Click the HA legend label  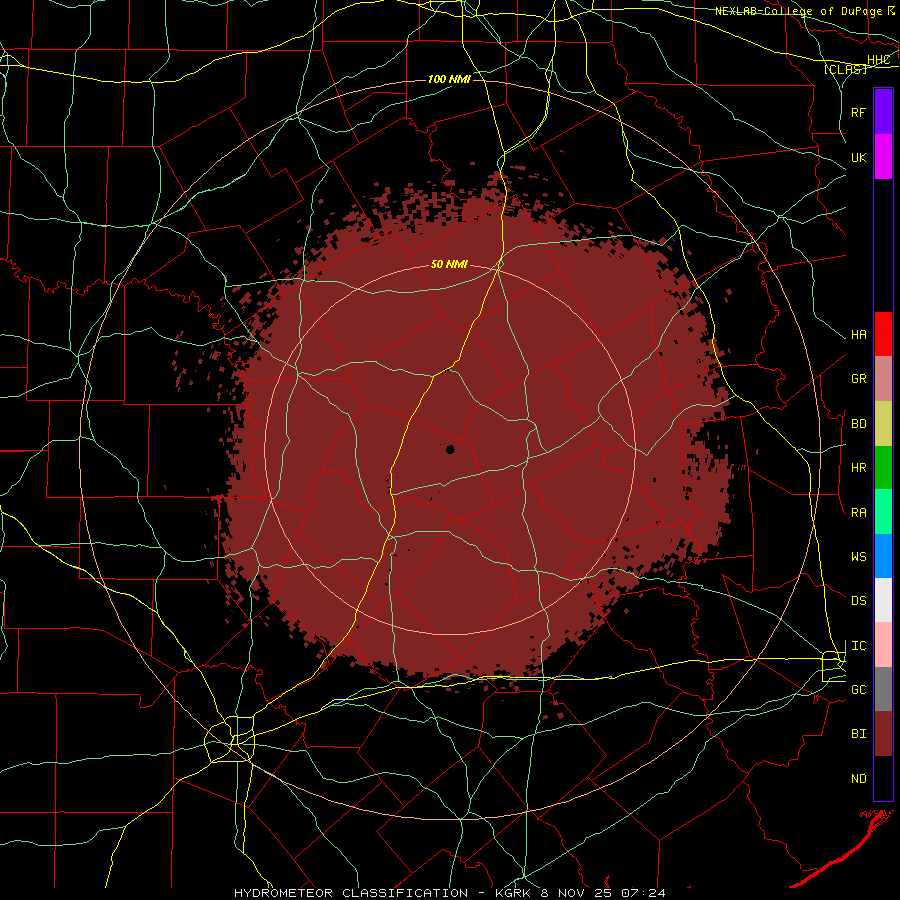[x=859, y=335]
